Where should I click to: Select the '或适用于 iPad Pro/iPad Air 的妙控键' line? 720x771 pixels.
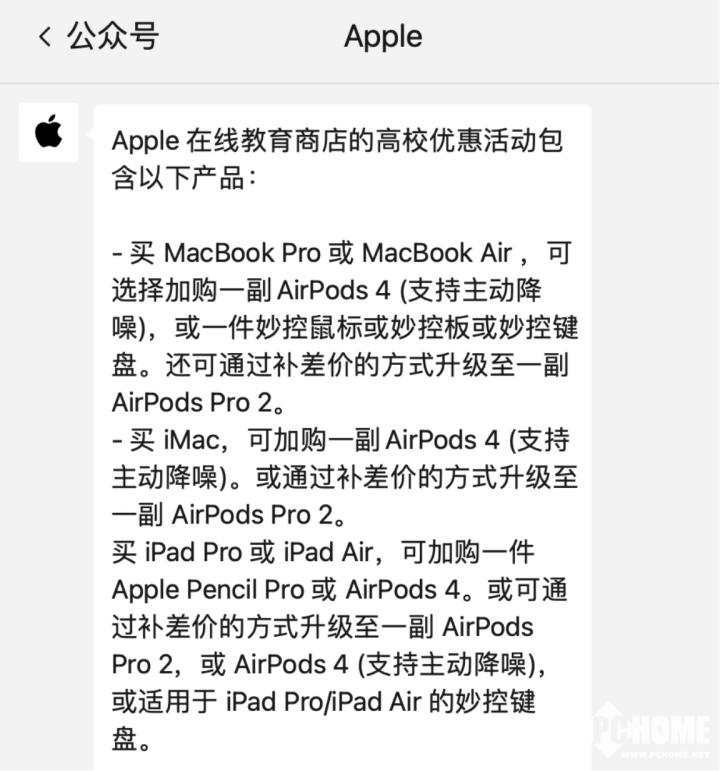click(x=323, y=702)
